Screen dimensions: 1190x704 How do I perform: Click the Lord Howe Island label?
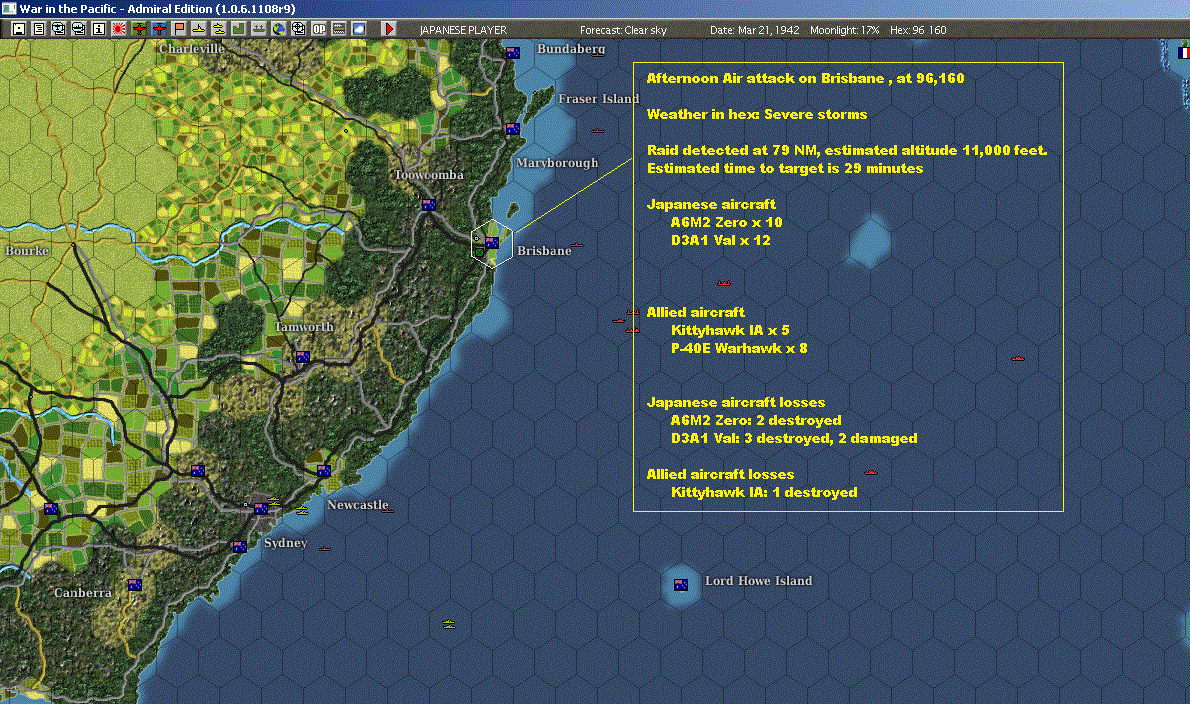pyautogui.click(x=758, y=580)
